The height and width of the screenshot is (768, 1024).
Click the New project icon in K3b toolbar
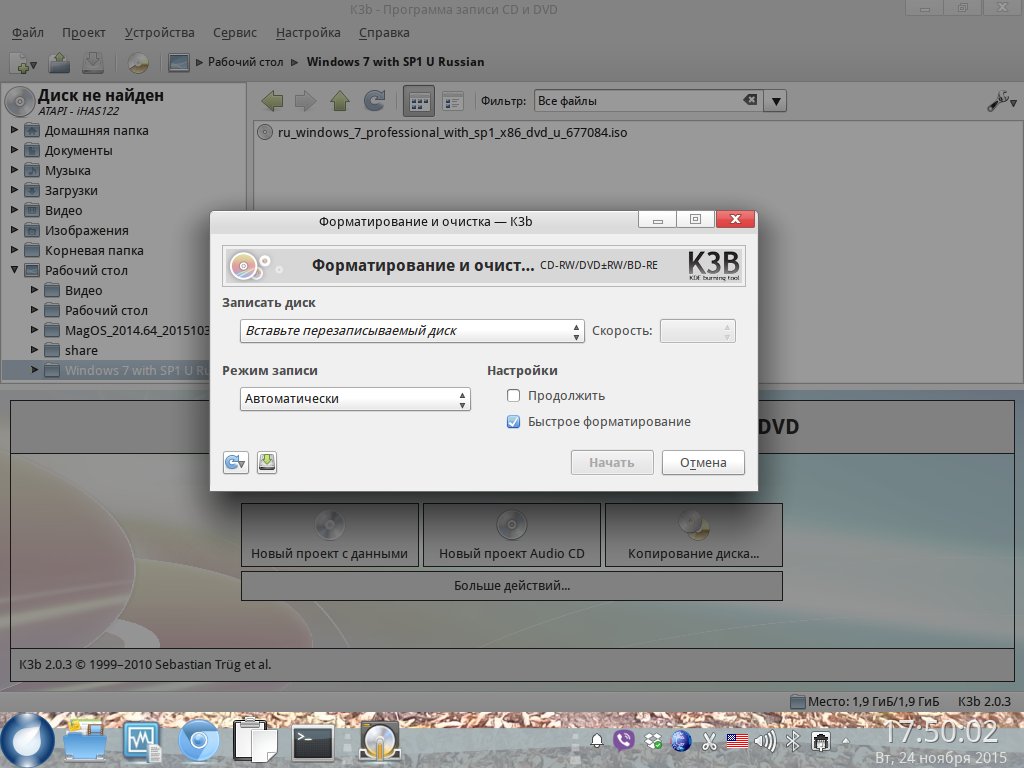pyautogui.click(x=23, y=63)
